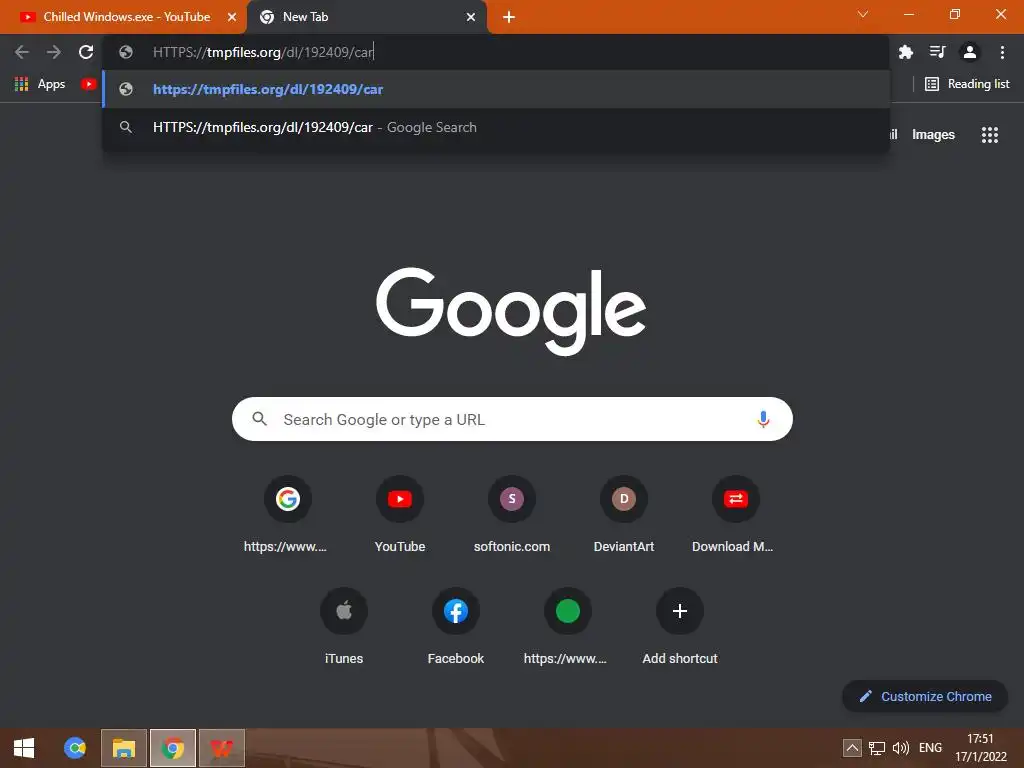Select the Google Search suggestion for tmpfiles URL

click(x=496, y=127)
